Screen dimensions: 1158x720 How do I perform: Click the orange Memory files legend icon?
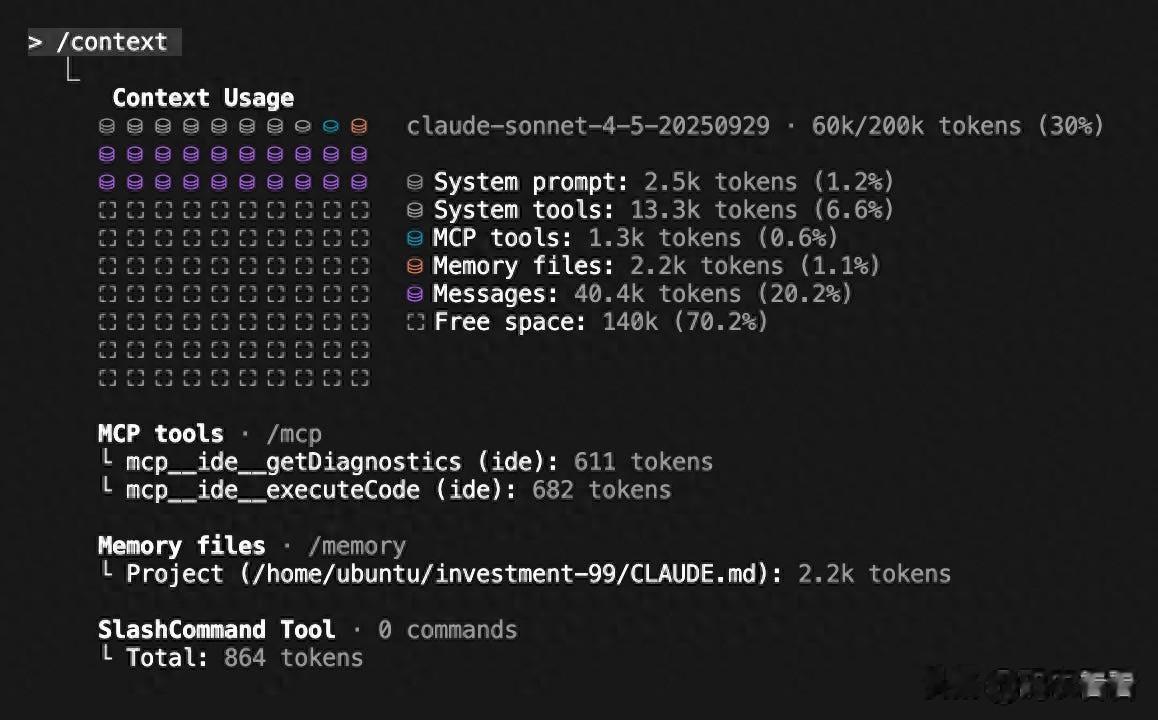(415, 267)
